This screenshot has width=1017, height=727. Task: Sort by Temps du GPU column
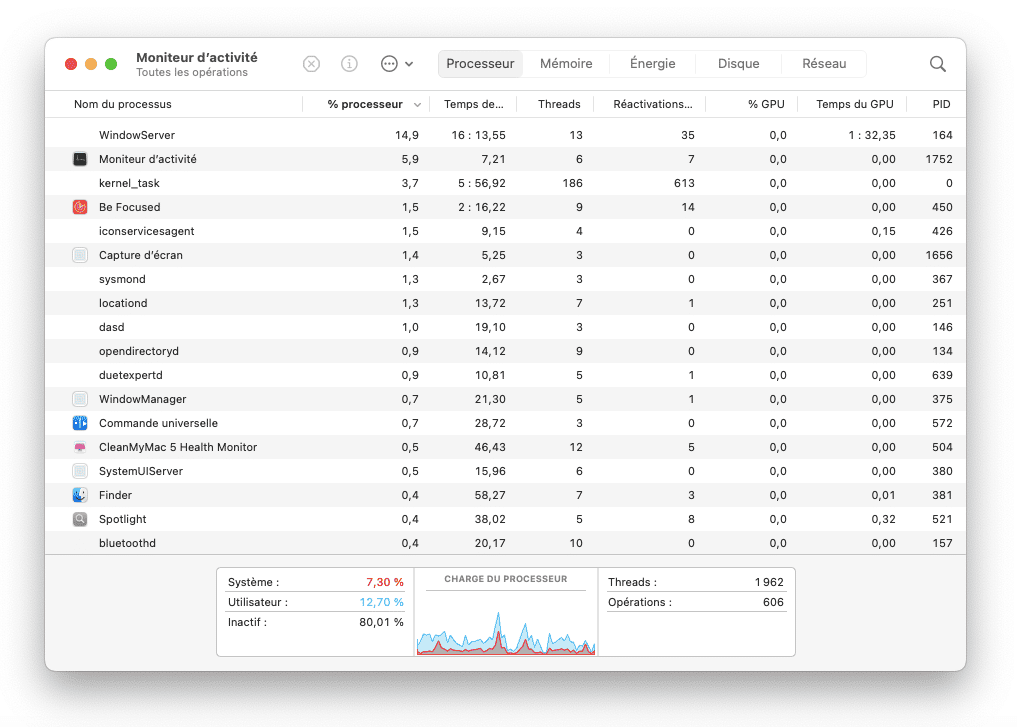(854, 104)
